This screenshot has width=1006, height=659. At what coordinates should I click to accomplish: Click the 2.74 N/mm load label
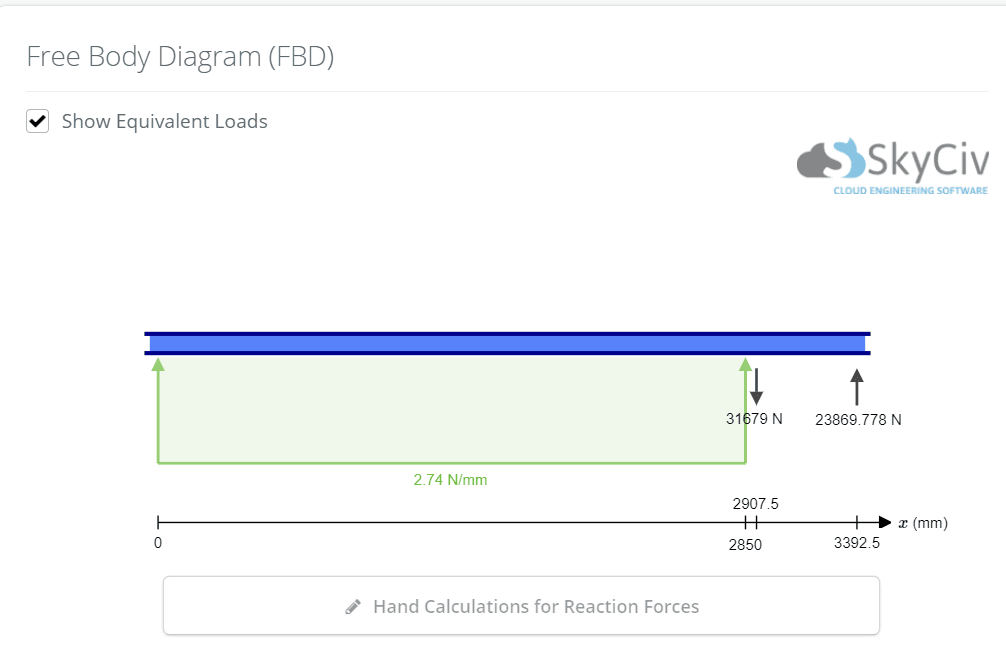[450, 480]
